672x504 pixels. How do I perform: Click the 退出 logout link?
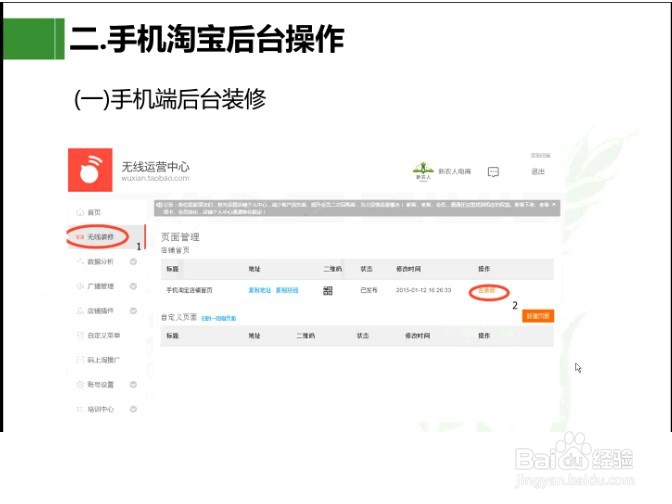[x=538, y=171]
